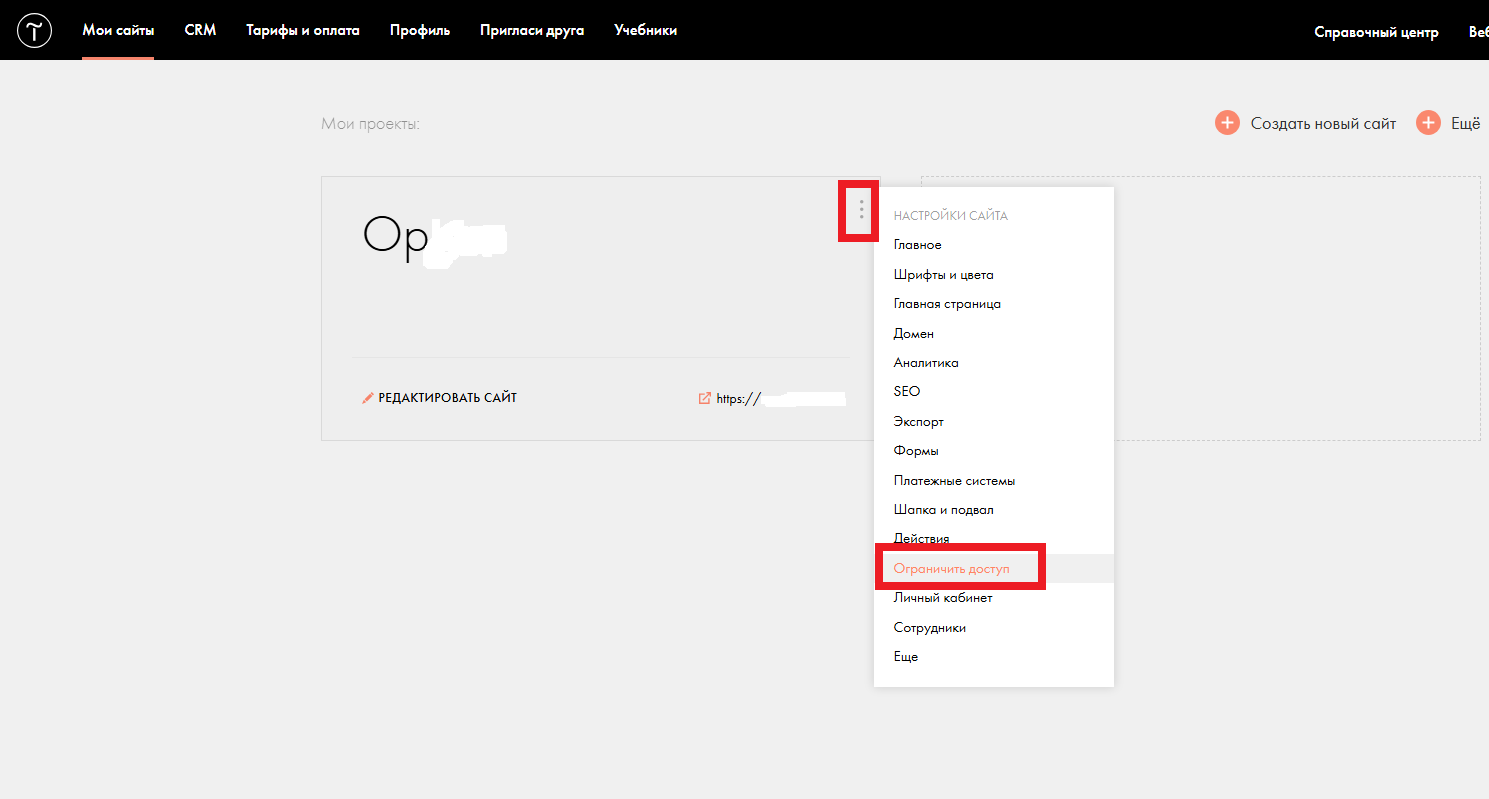Open the Формы menu entry
Screen dimensions: 1489x799
point(916,451)
